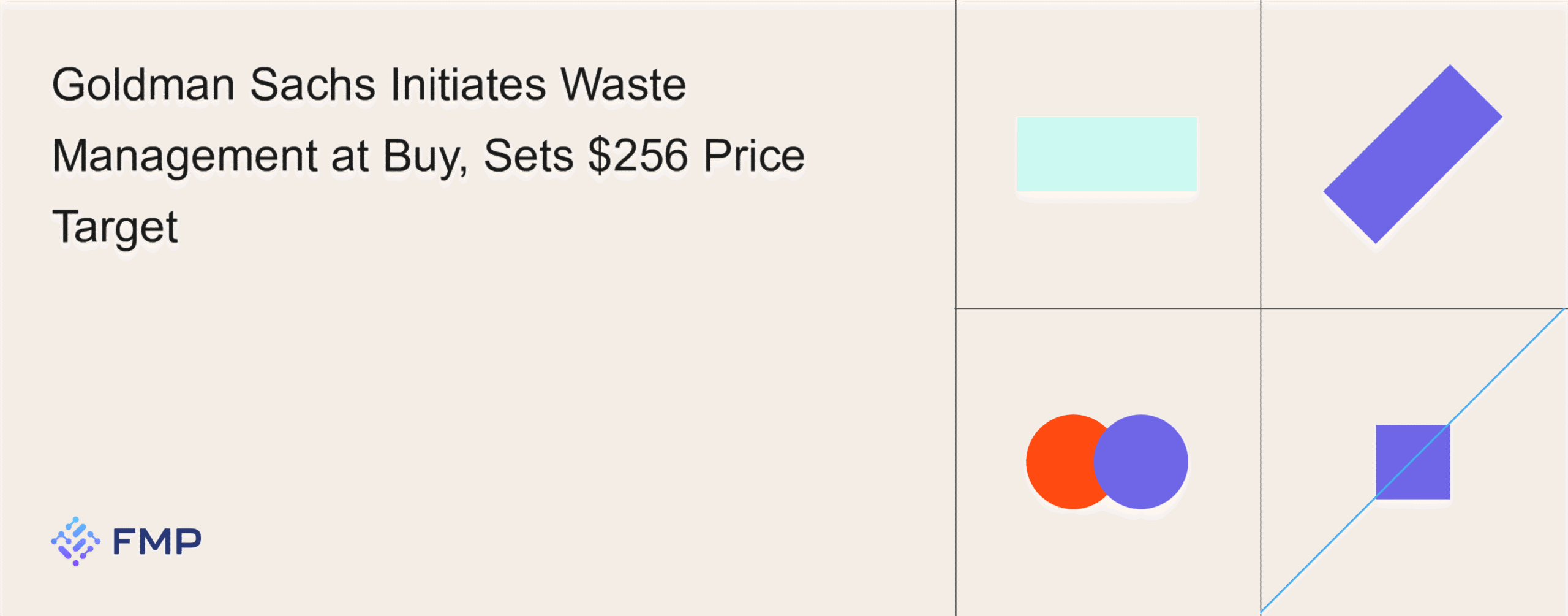Screen dimensions: 1568x616
Task: Click the $256 figure in the headline
Action: click(x=638, y=156)
